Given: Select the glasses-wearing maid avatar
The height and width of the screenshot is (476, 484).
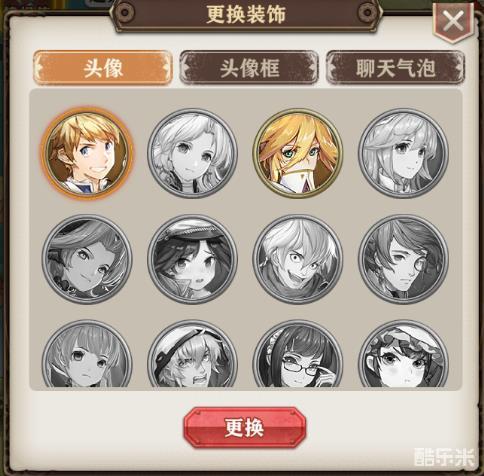Looking at the screenshot, I should 298,355.
